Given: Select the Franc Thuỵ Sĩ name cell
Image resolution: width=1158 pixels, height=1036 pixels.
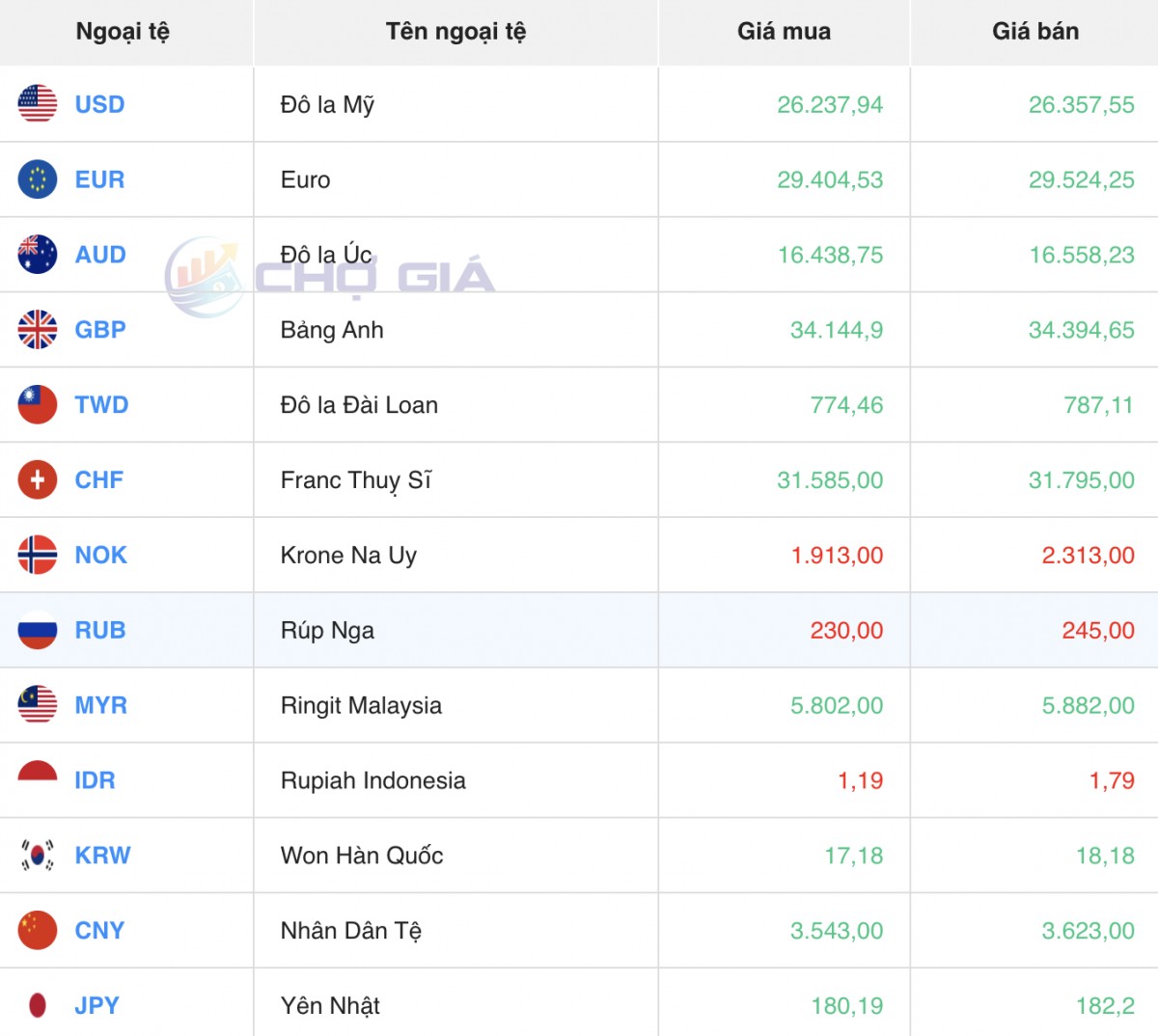Looking at the screenshot, I should click(x=356, y=479).
